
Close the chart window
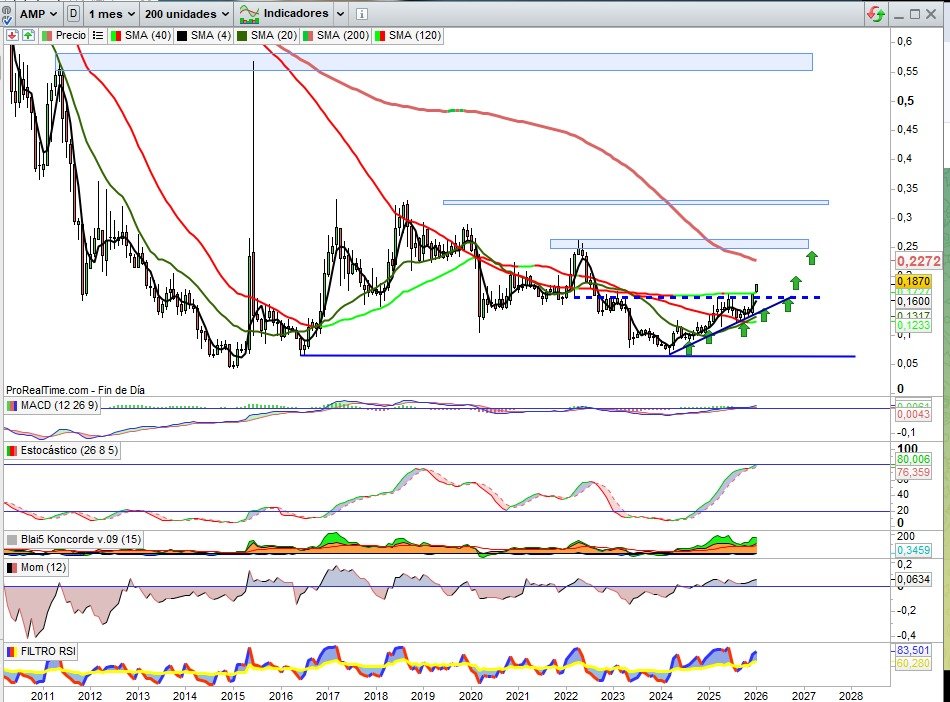click(931, 14)
